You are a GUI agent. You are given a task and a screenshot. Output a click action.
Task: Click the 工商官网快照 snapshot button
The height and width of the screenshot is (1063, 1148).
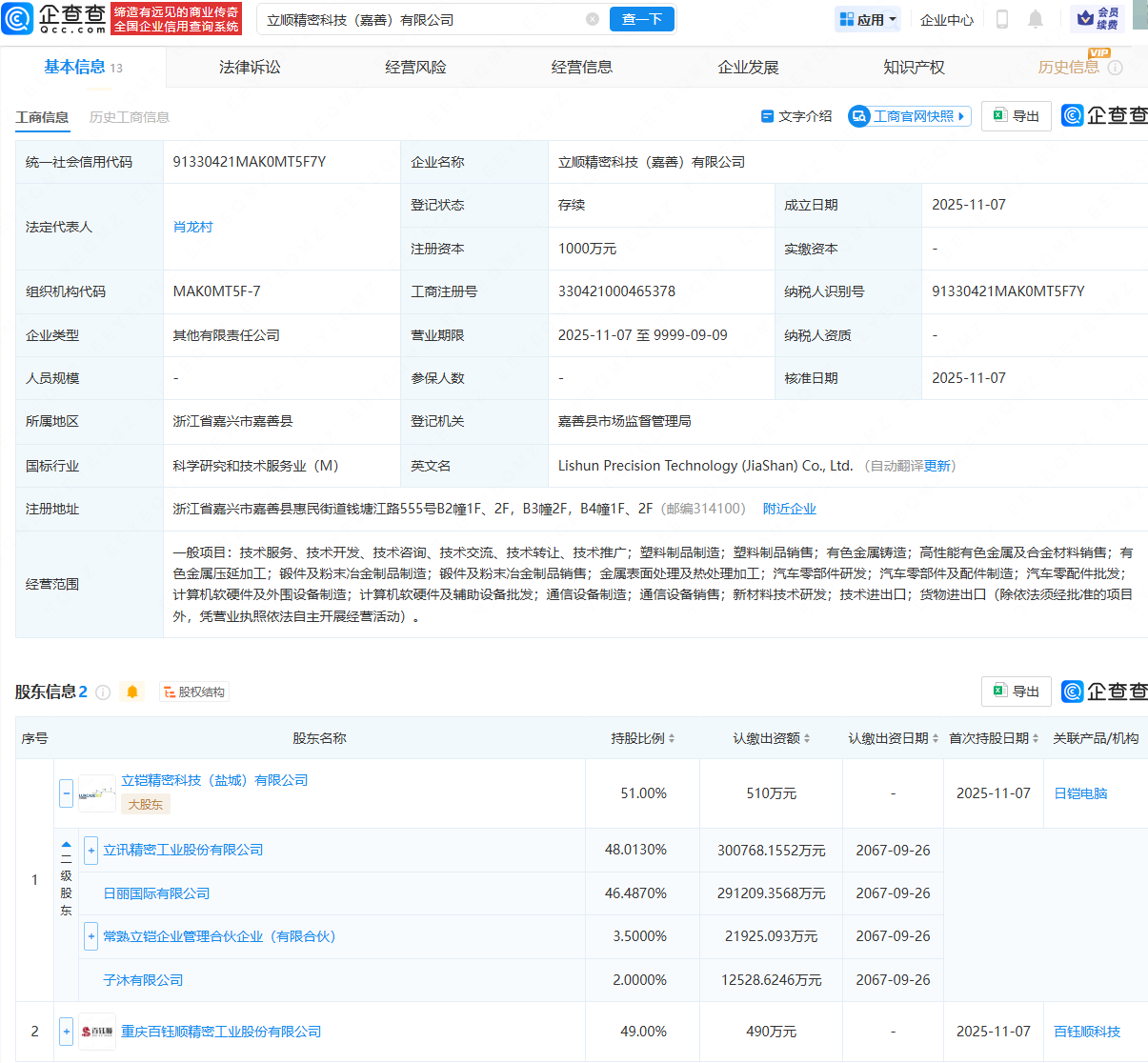pyautogui.click(x=908, y=115)
